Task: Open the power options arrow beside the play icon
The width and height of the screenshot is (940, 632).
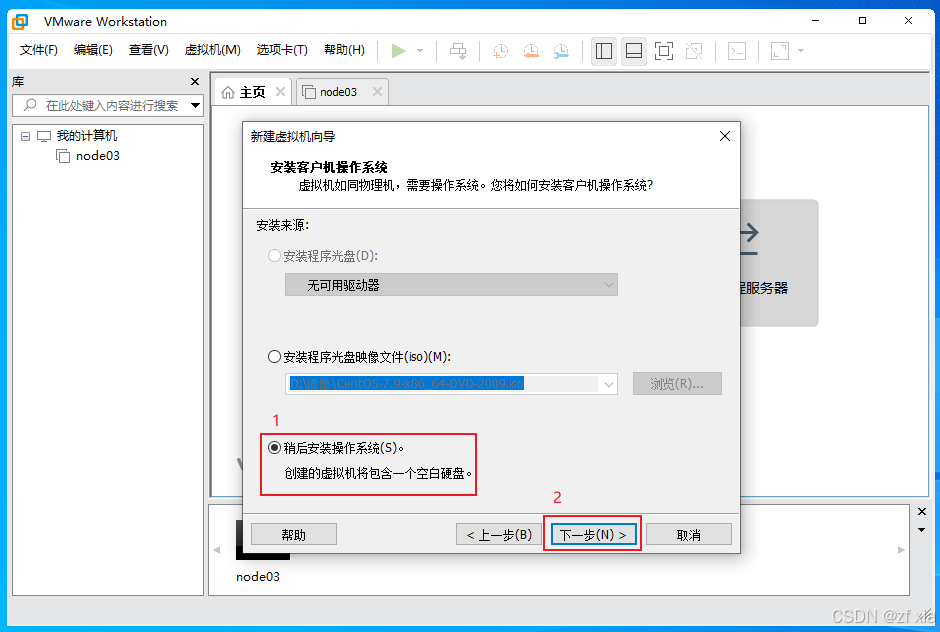Action: pos(420,51)
